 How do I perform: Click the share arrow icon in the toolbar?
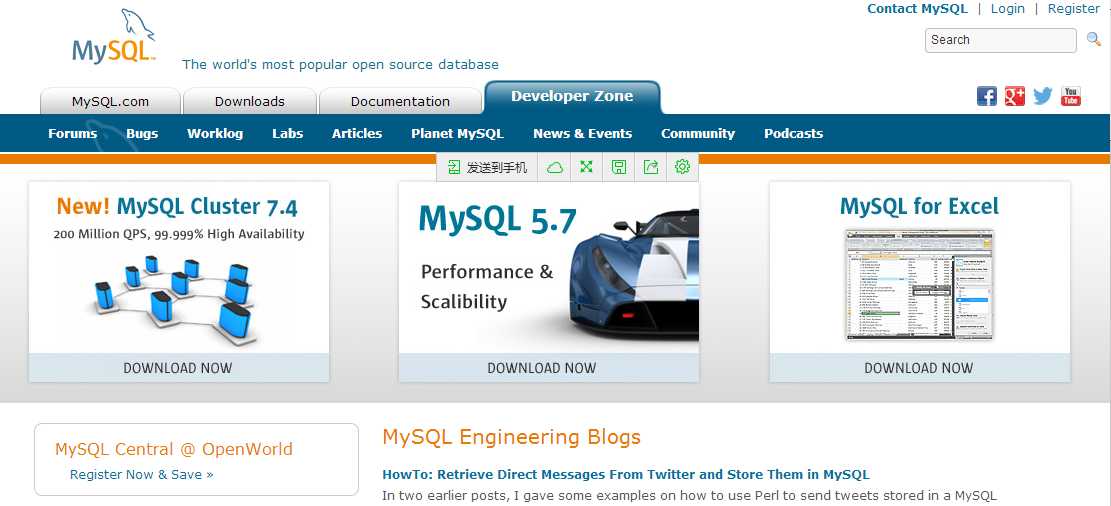coord(650,167)
